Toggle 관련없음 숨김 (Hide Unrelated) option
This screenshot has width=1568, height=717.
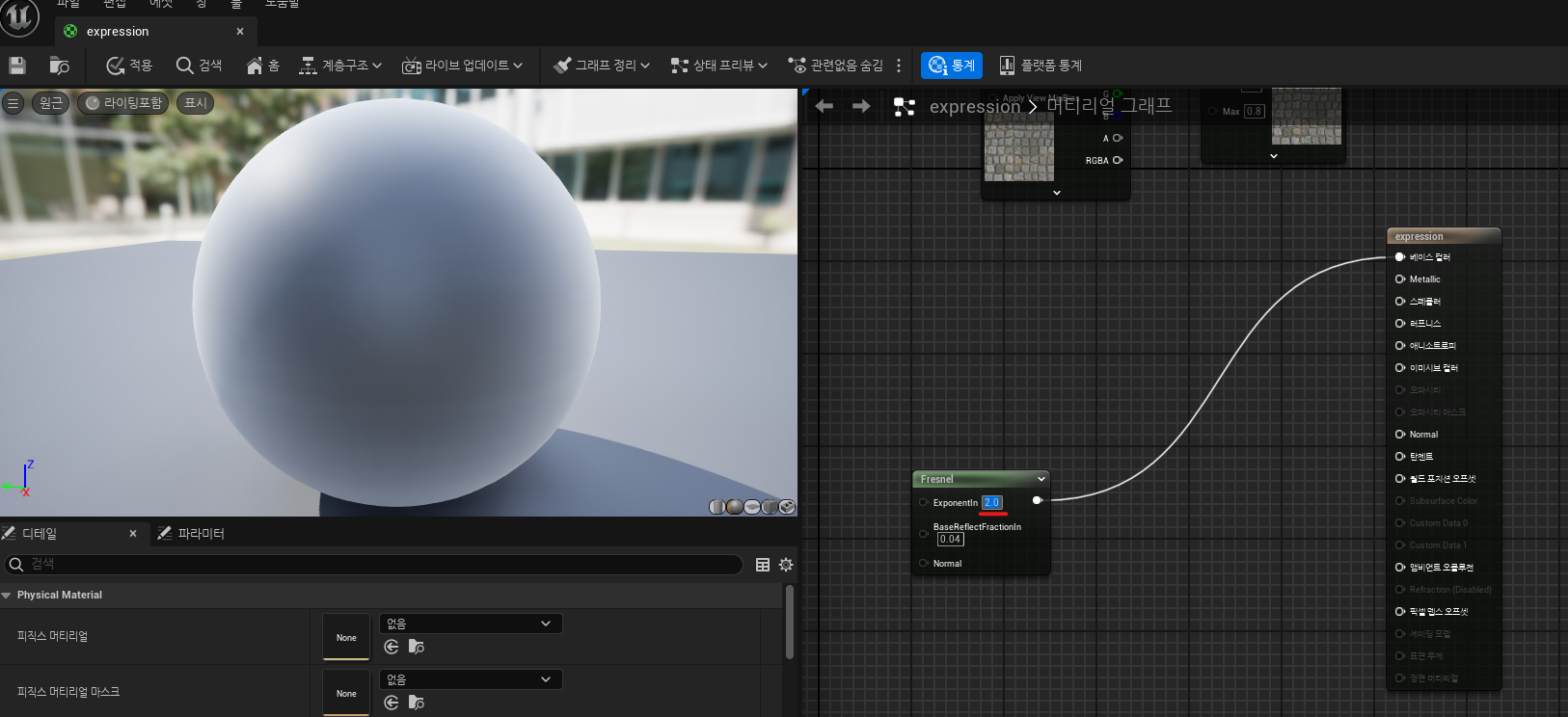pyautogui.click(x=836, y=66)
